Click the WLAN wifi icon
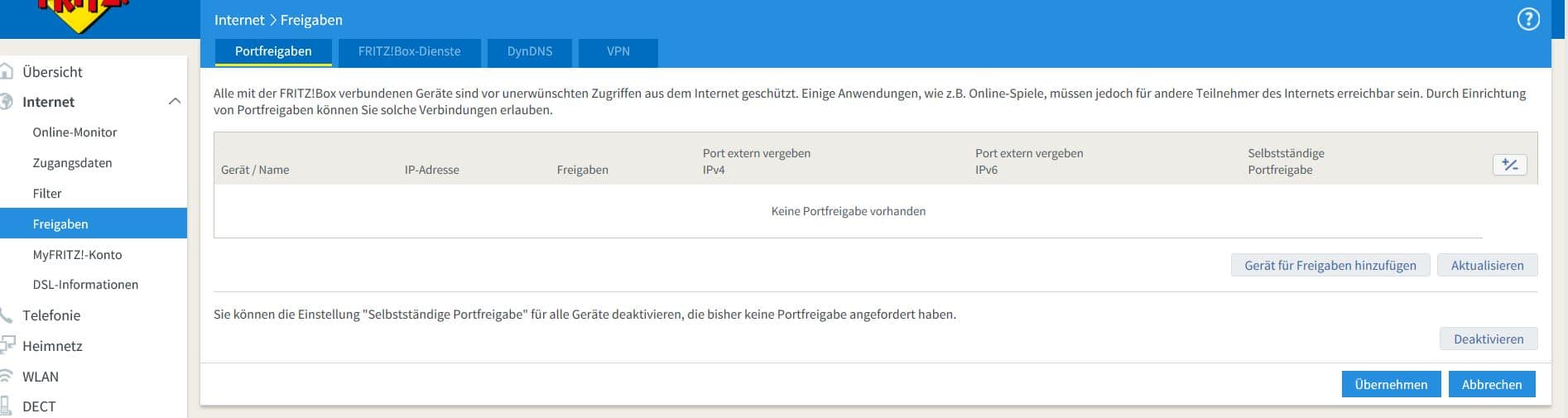Viewport: 1568px width, 418px height. (x=7, y=376)
